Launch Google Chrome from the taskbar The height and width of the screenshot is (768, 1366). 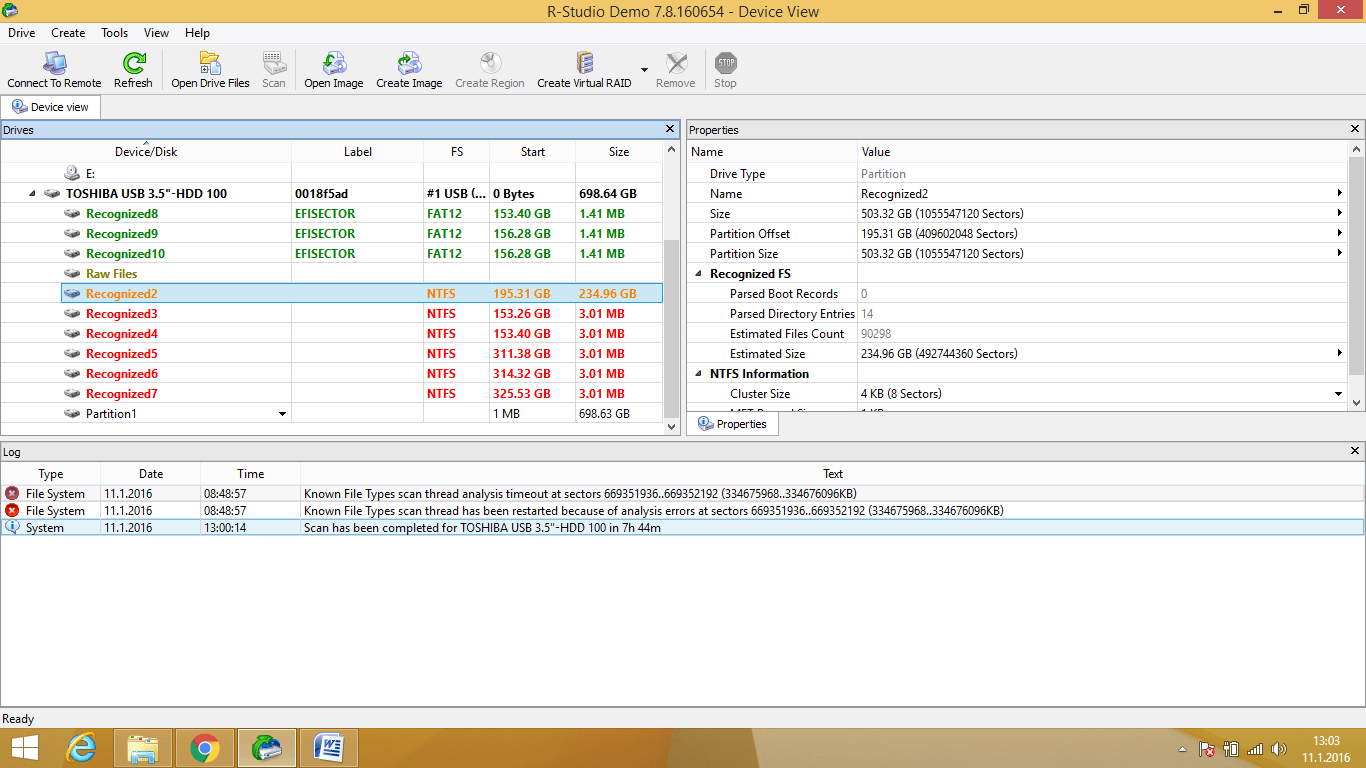tap(205, 748)
